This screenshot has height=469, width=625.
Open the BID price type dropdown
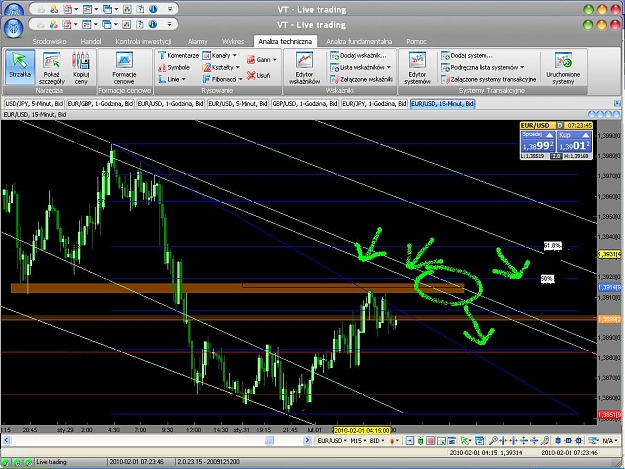click(x=377, y=441)
